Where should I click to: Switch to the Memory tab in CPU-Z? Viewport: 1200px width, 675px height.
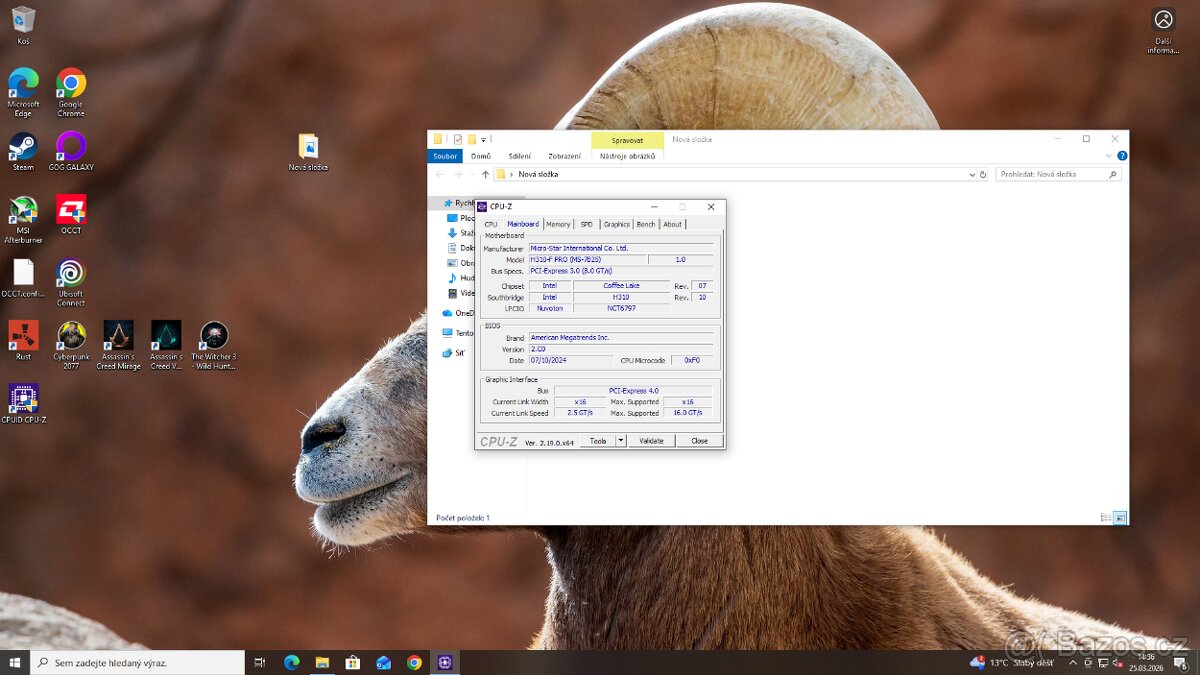tap(558, 224)
